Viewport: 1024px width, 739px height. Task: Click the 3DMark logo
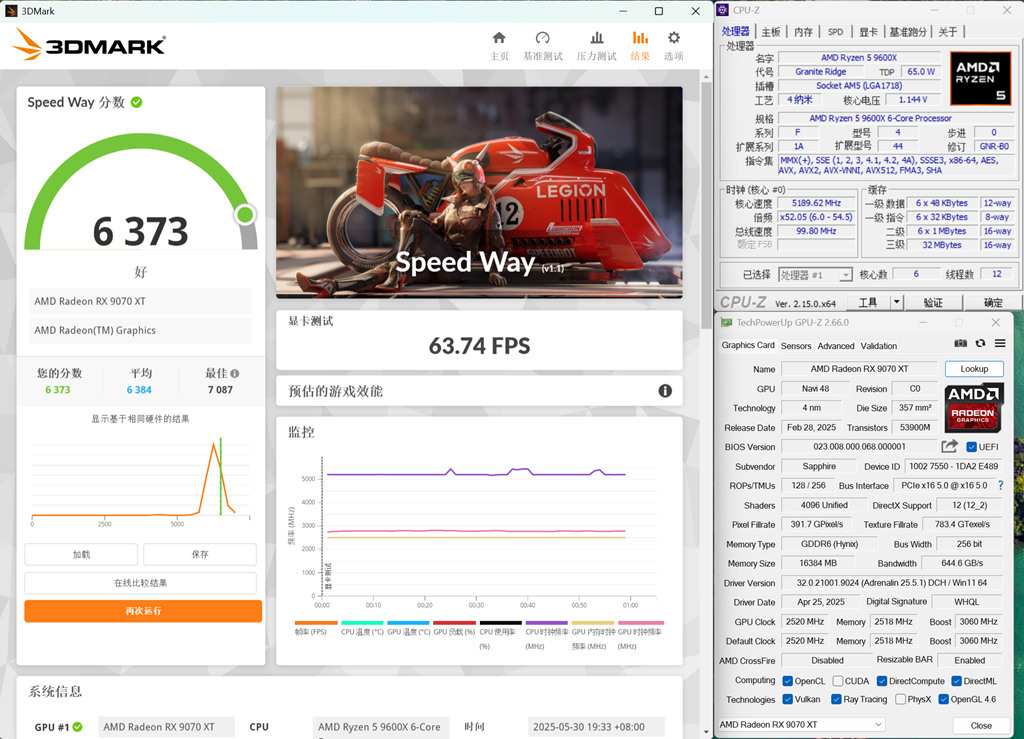pos(89,44)
